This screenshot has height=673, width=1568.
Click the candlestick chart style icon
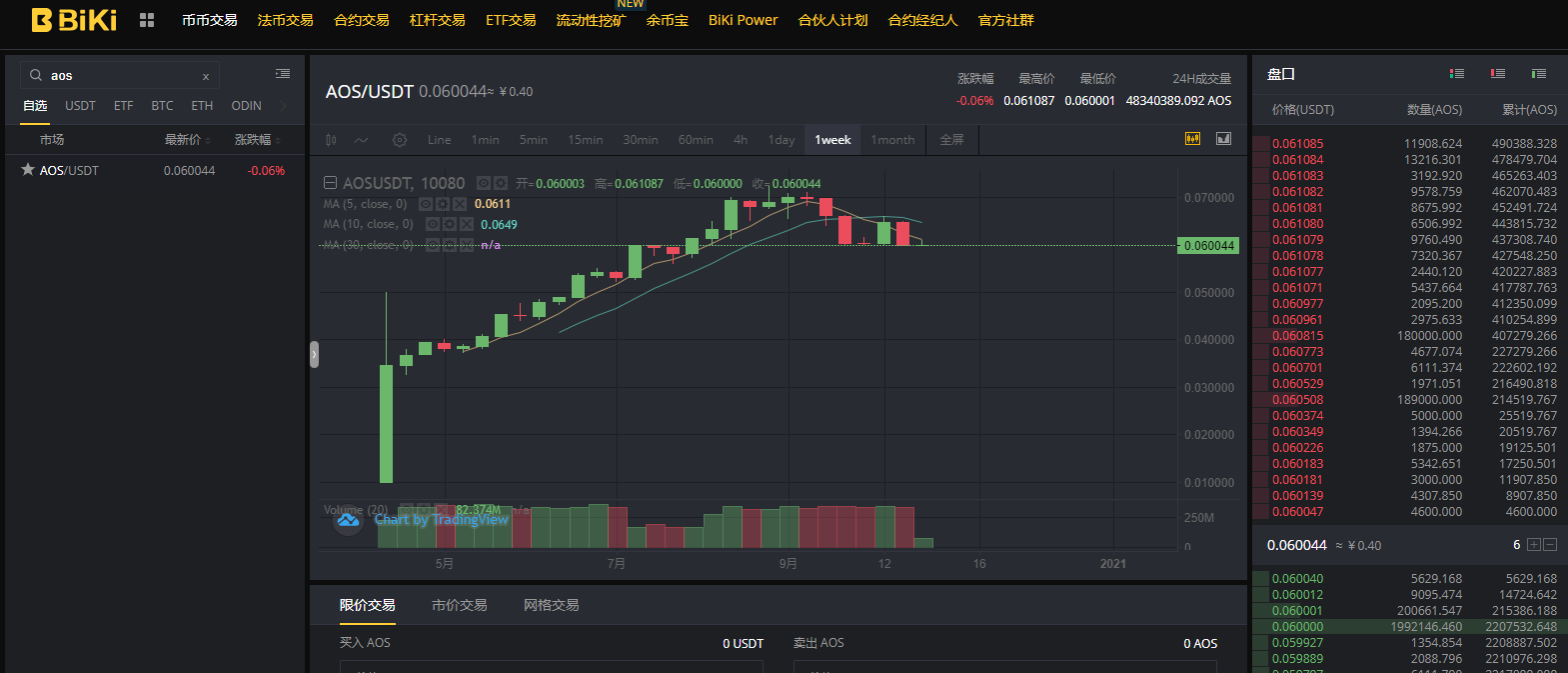tap(331, 140)
